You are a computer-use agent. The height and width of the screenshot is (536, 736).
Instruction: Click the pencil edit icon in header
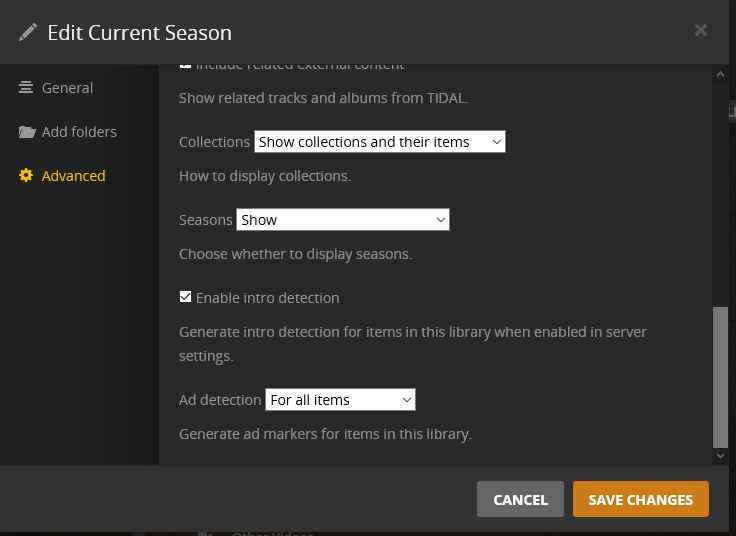point(28,32)
